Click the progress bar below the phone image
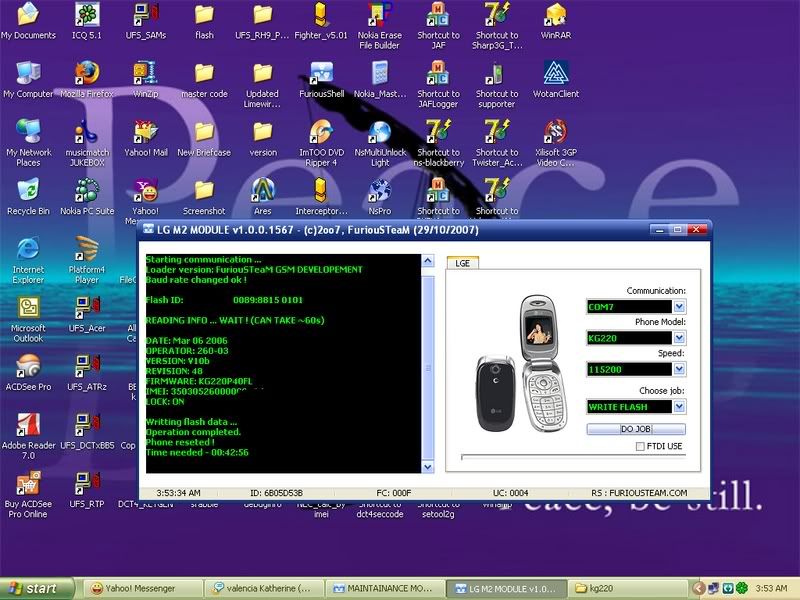 [573, 456]
